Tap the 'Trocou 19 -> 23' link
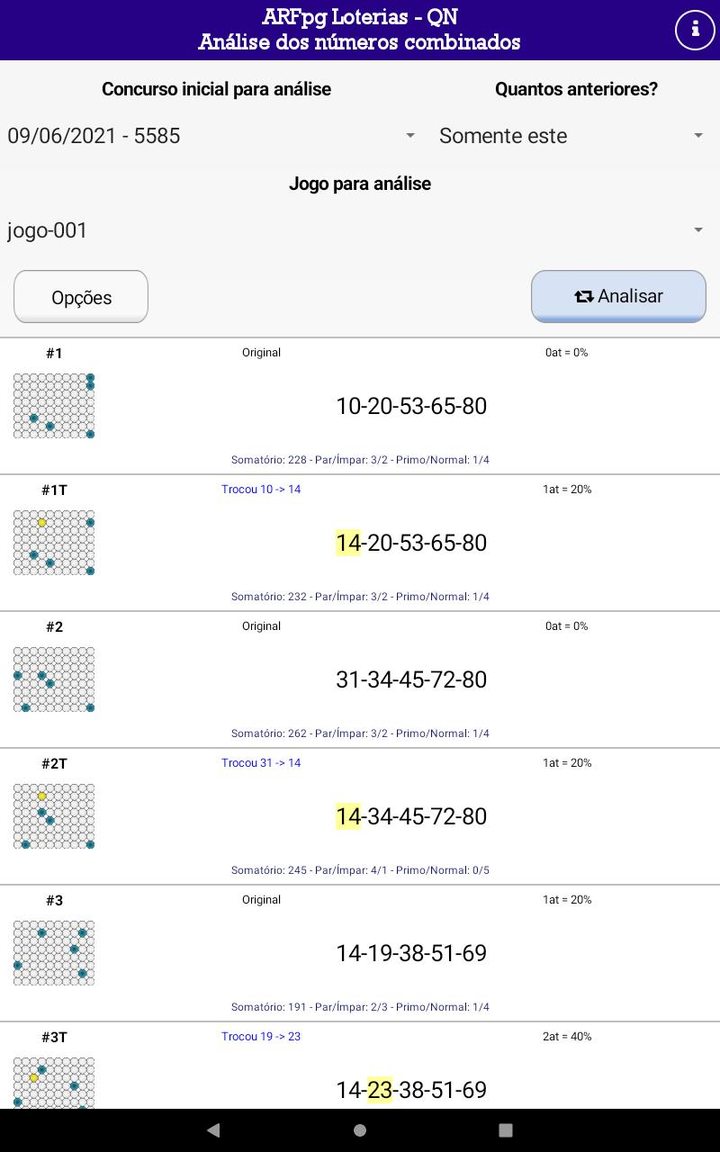Image resolution: width=720 pixels, height=1152 pixels. coord(260,1036)
